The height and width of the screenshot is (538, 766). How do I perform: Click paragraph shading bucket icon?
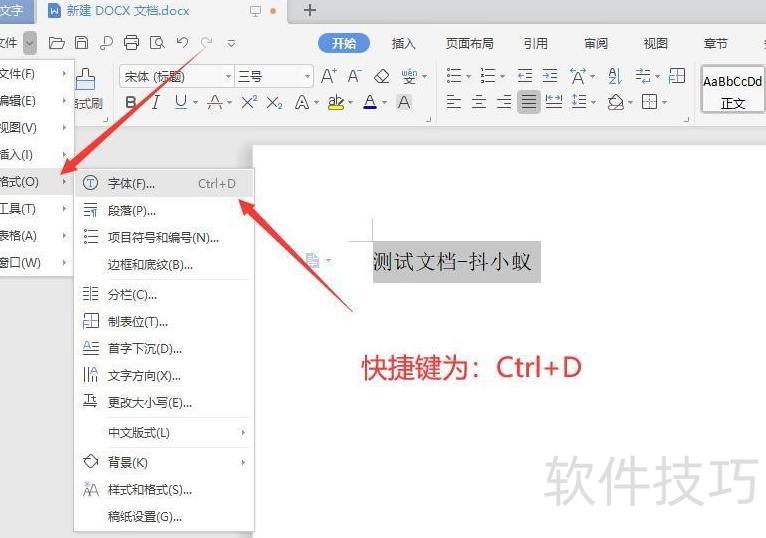(x=616, y=102)
